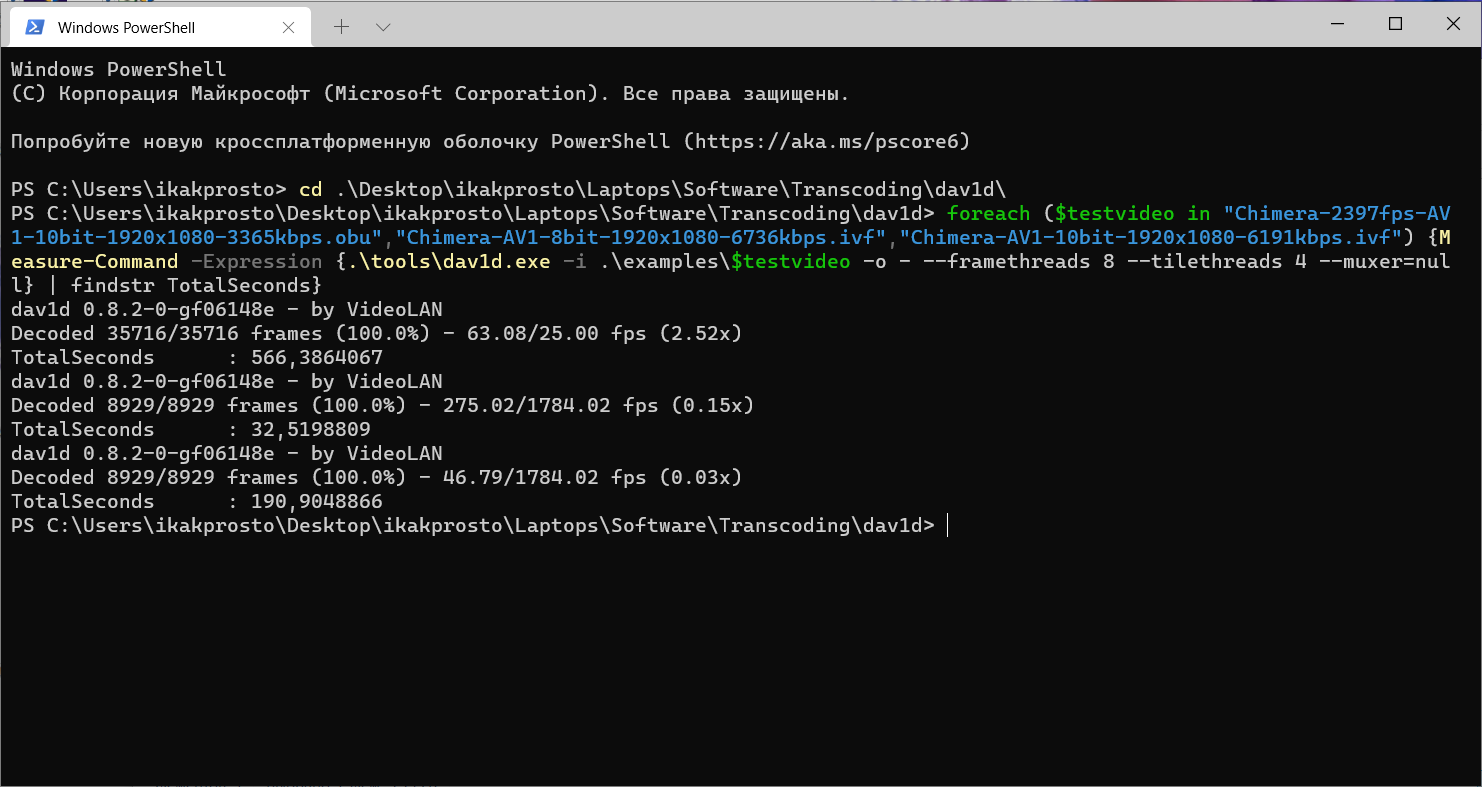Click the line ending with '(0.15x)'
The image size is (1482, 787).
383,405
